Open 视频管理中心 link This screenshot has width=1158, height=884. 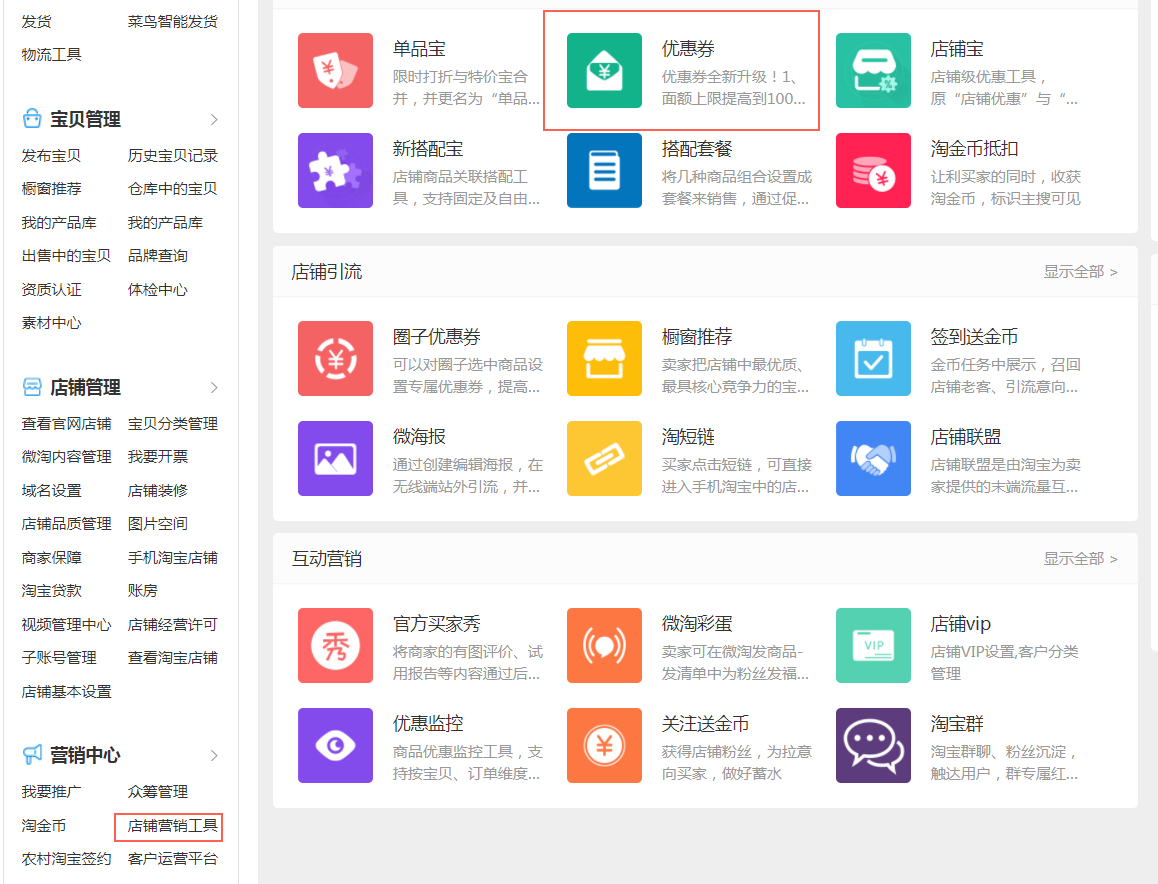coord(66,625)
